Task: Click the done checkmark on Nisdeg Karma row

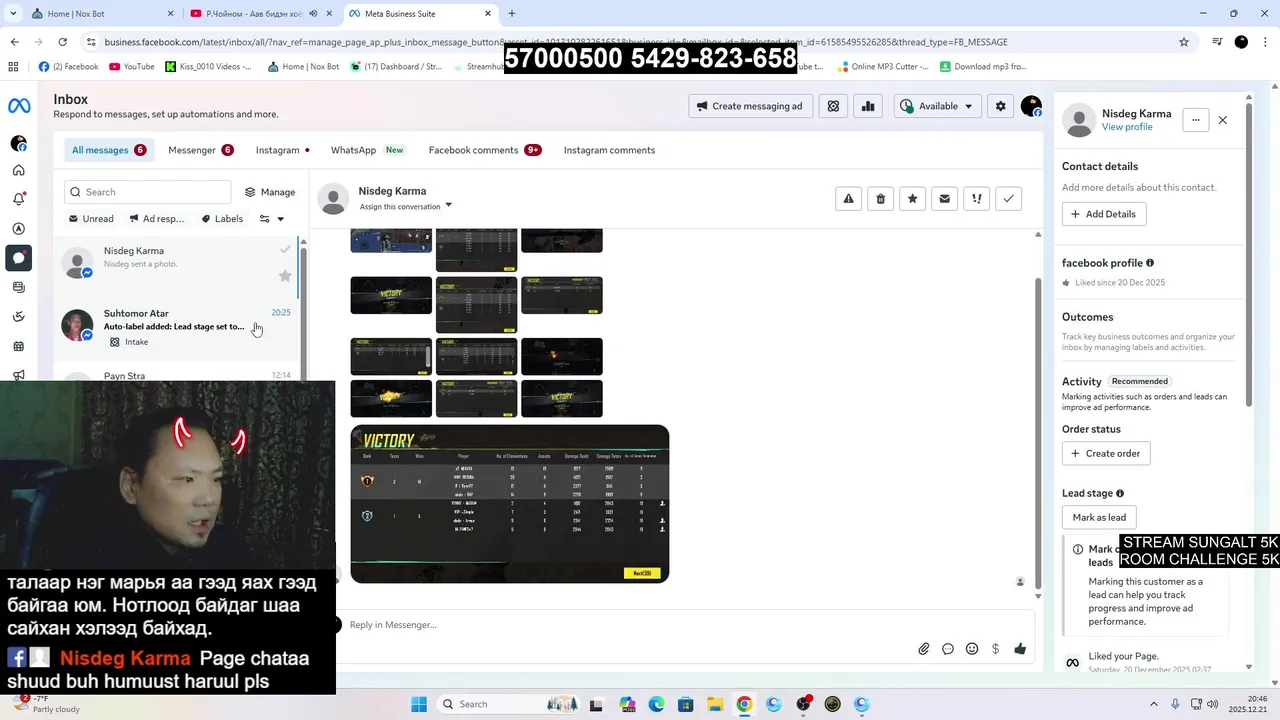Action: click(x=285, y=250)
